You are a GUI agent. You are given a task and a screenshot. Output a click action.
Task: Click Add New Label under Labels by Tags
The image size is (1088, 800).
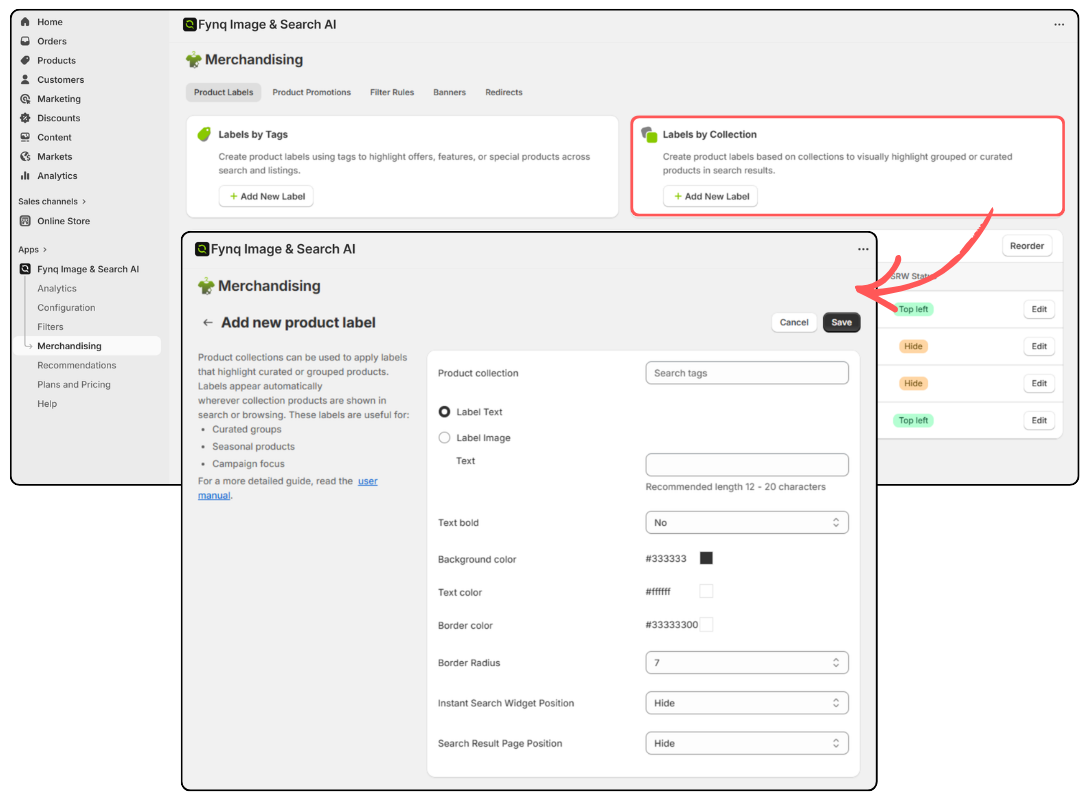266,196
